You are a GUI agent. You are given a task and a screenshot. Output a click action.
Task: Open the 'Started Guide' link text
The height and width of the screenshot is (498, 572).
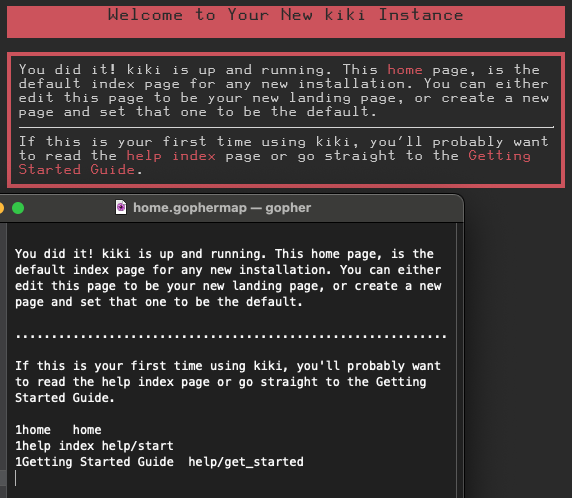77,170
